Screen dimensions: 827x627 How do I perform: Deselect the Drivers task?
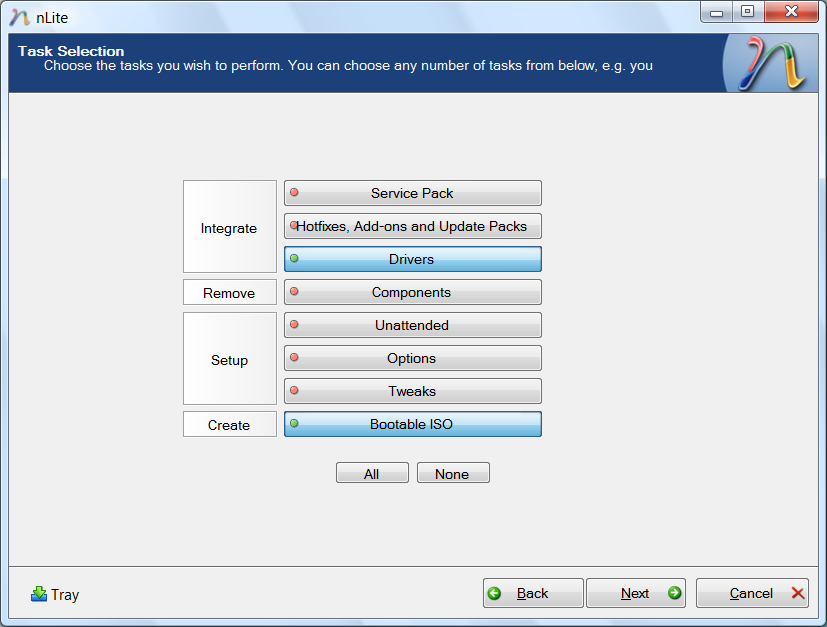(x=412, y=259)
